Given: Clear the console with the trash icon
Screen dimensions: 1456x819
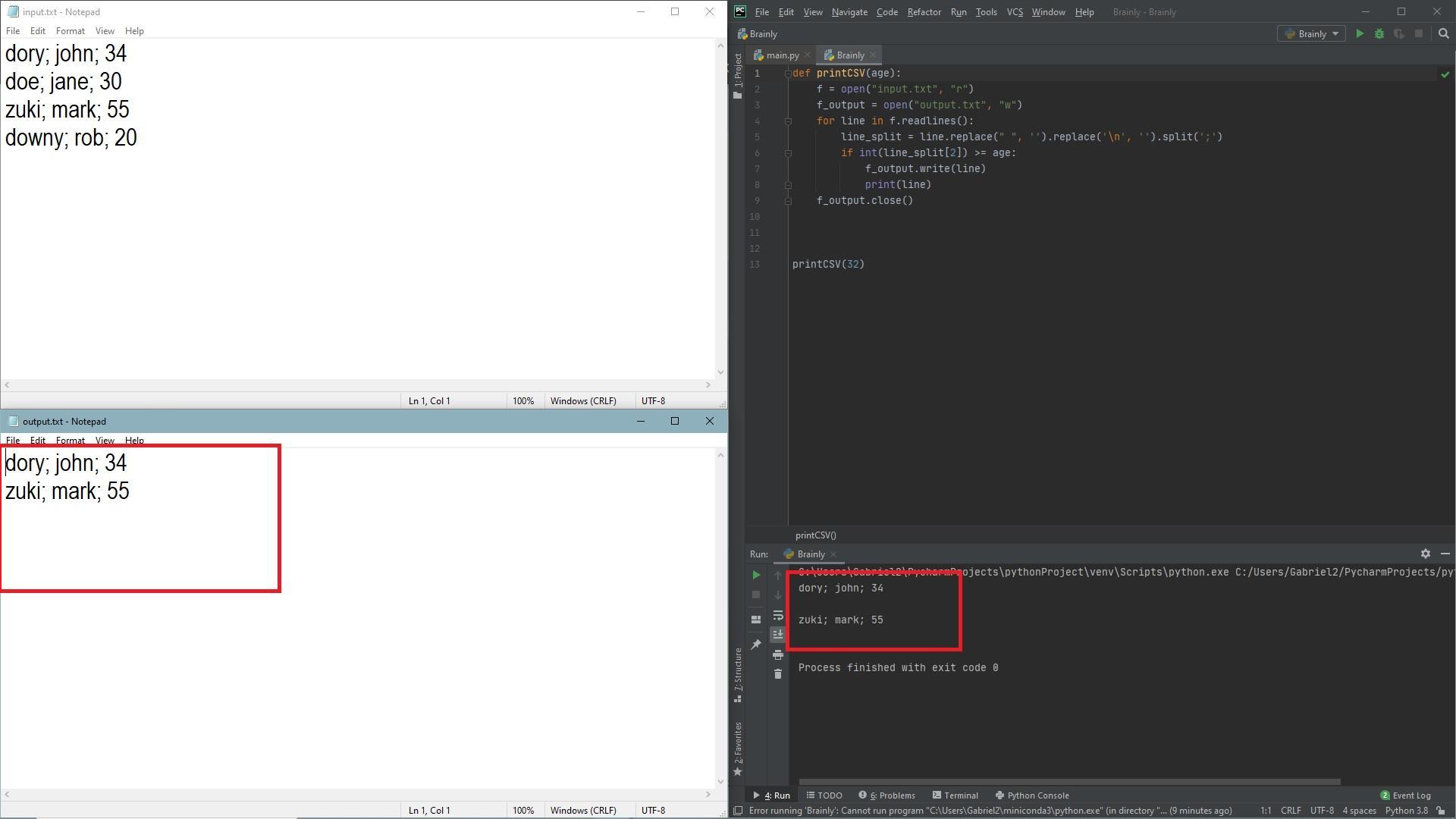Looking at the screenshot, I should pyautogui.click(x=777, y=674).
